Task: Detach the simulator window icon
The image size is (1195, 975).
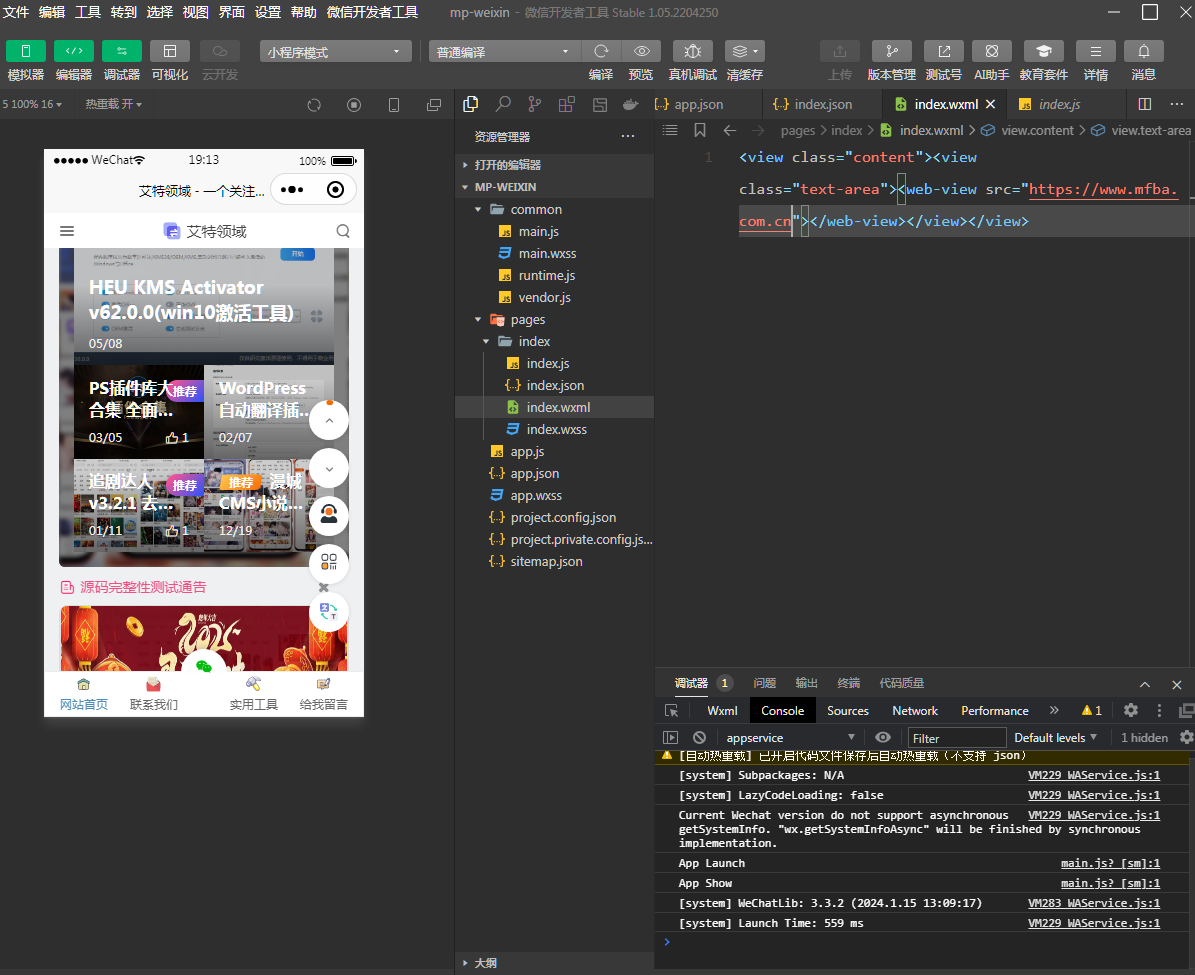Action: point(434,105)
